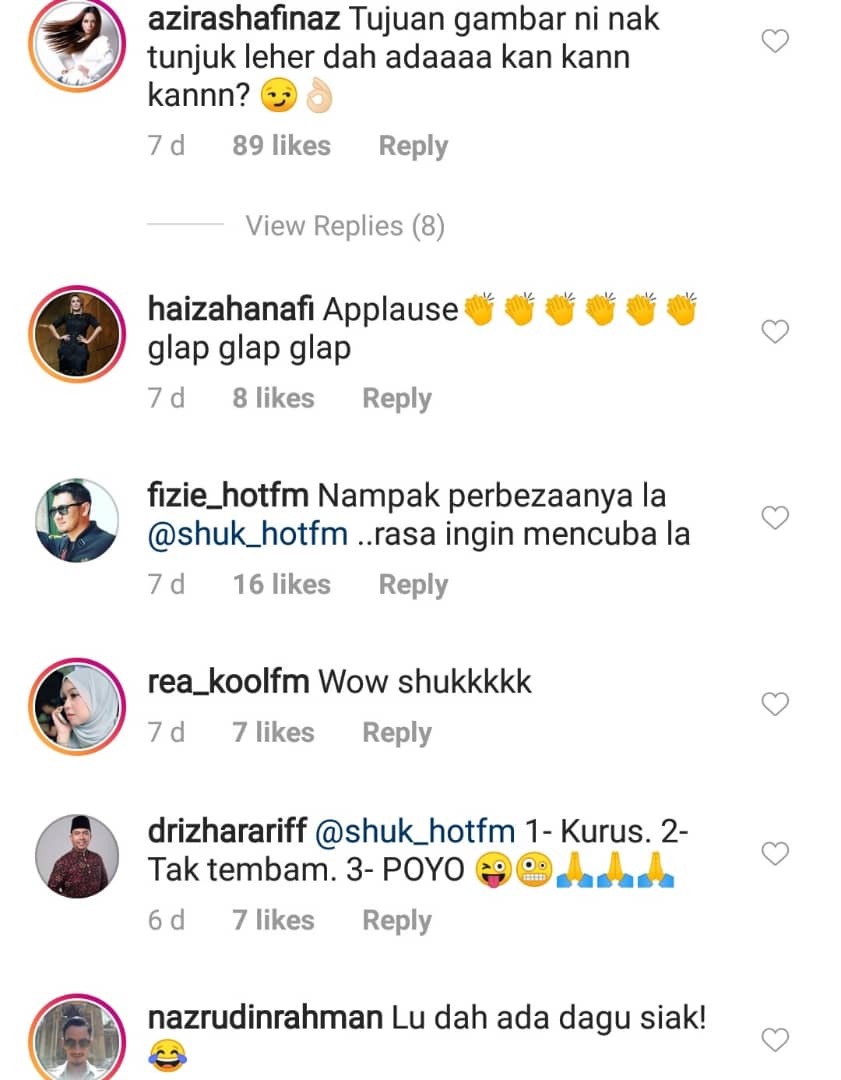Like drizharariff's comment via heart icon
This screenshot has width=841, height=1080.
coord(775,853)
